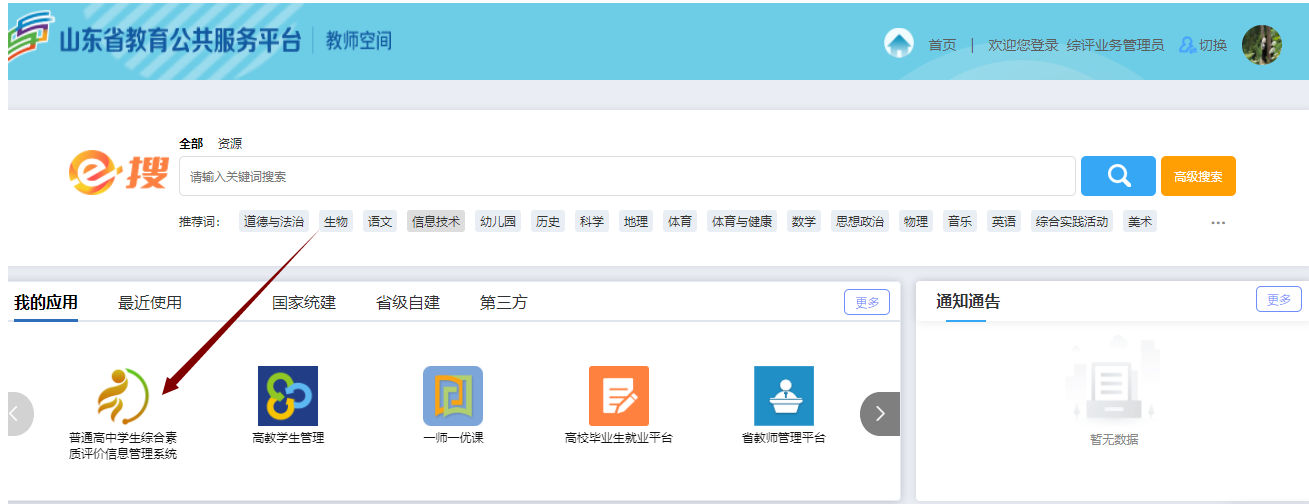1309x504 pixels.
Task: Click 更多 in the 我的应用 panel
Action: coord(866,302)
